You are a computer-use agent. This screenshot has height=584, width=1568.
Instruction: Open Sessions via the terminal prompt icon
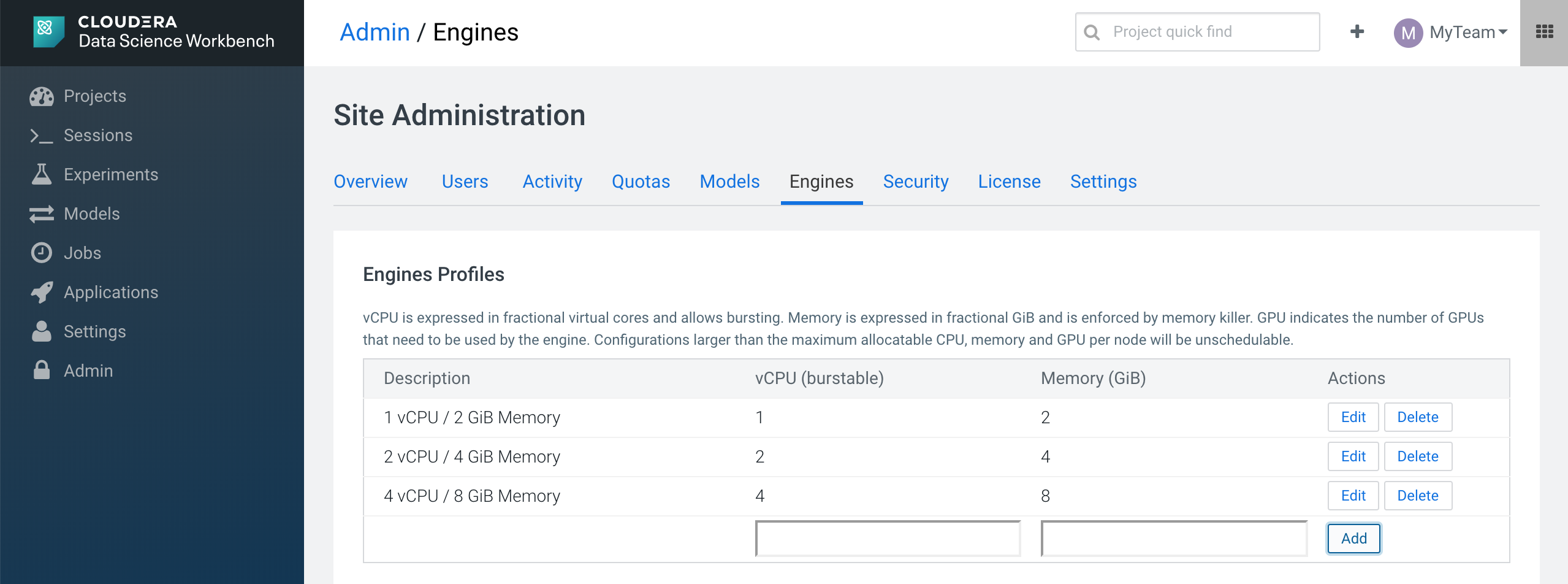(42, 136)
